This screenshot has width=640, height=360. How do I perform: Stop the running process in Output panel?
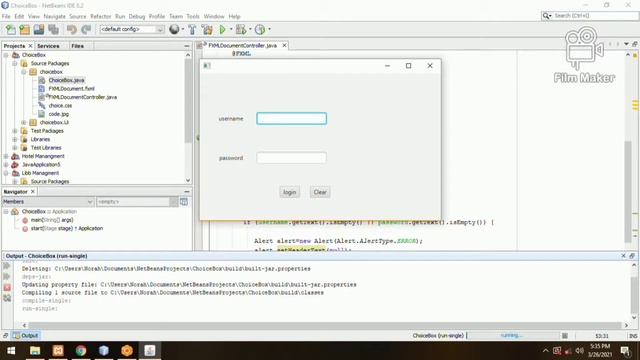(x=7, y=287)
